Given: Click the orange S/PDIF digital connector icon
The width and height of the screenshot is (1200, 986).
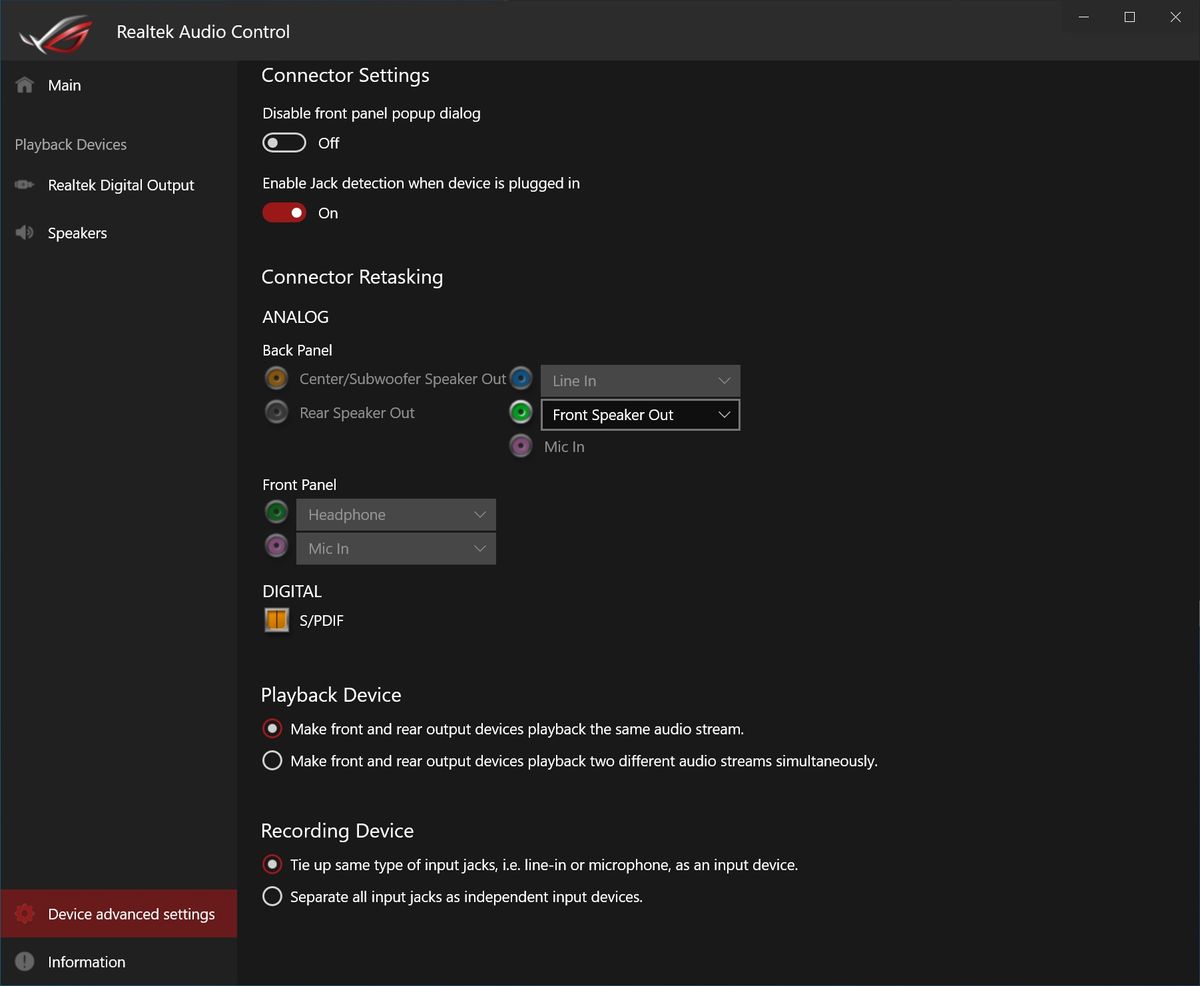Looking at the screenshot, I should pyautogui.click(x=276, y=620).
